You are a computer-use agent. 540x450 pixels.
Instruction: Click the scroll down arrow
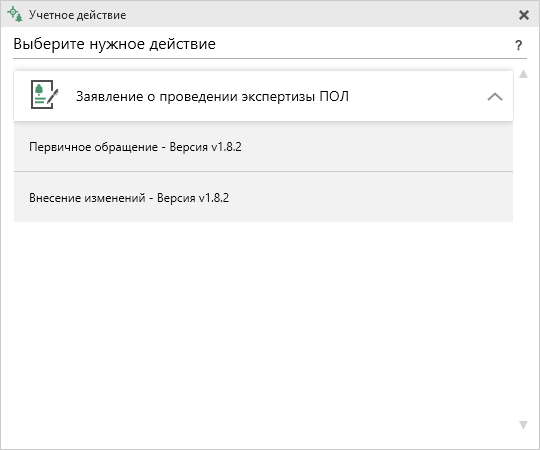point(523,425)
